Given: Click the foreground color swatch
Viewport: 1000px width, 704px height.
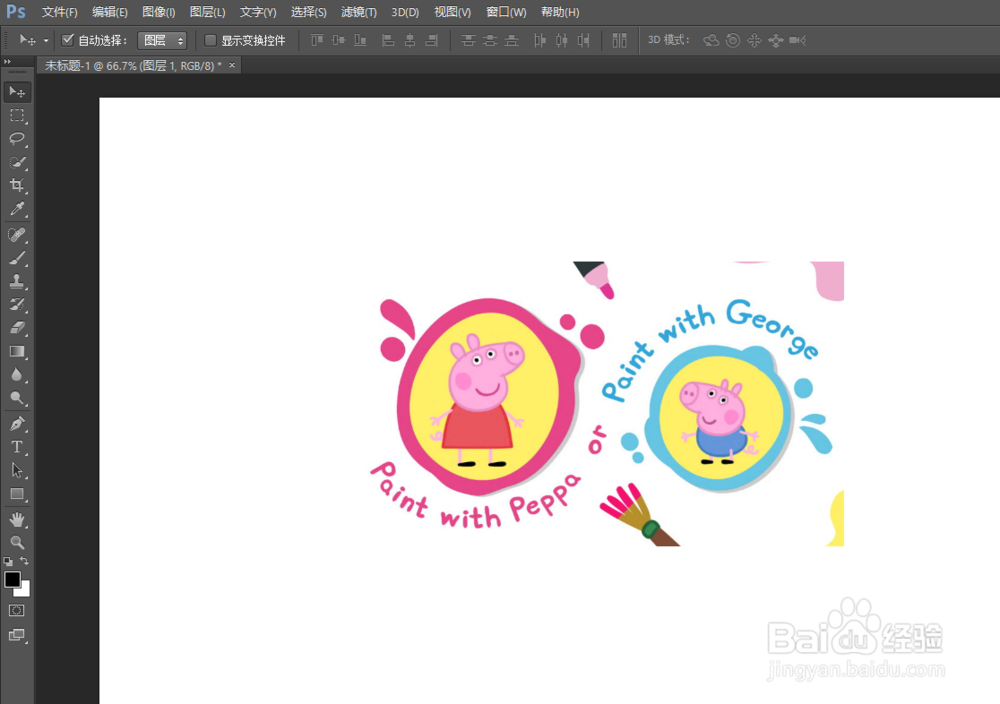Looking at the screenshot, I should click(12, 579).
